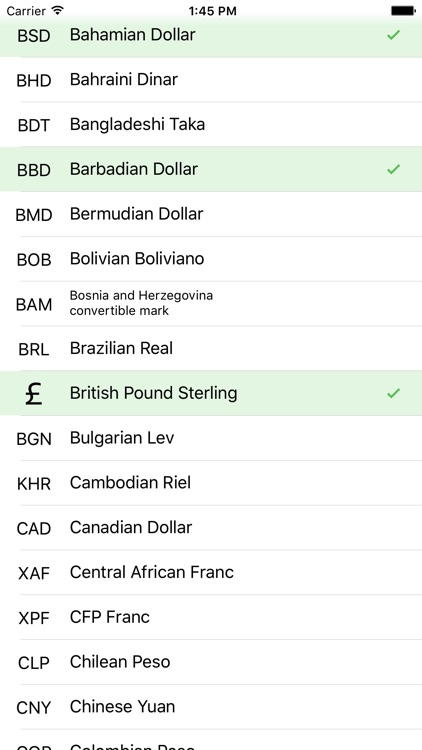
Task: Click the battery icon in status bar
Action: click(x=403, y=11)
